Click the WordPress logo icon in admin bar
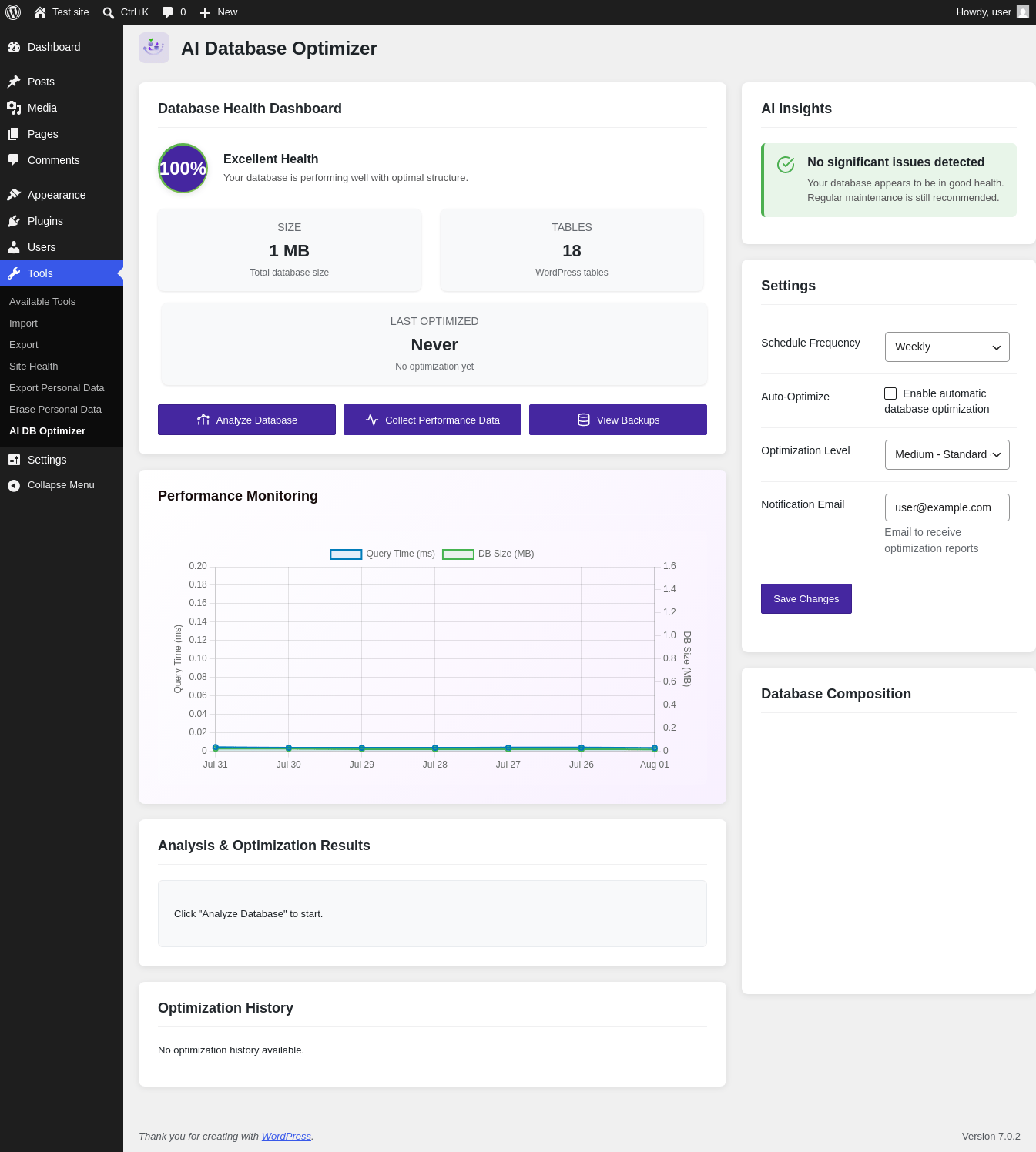1036x1152 pixels. (x=13, y=12)
